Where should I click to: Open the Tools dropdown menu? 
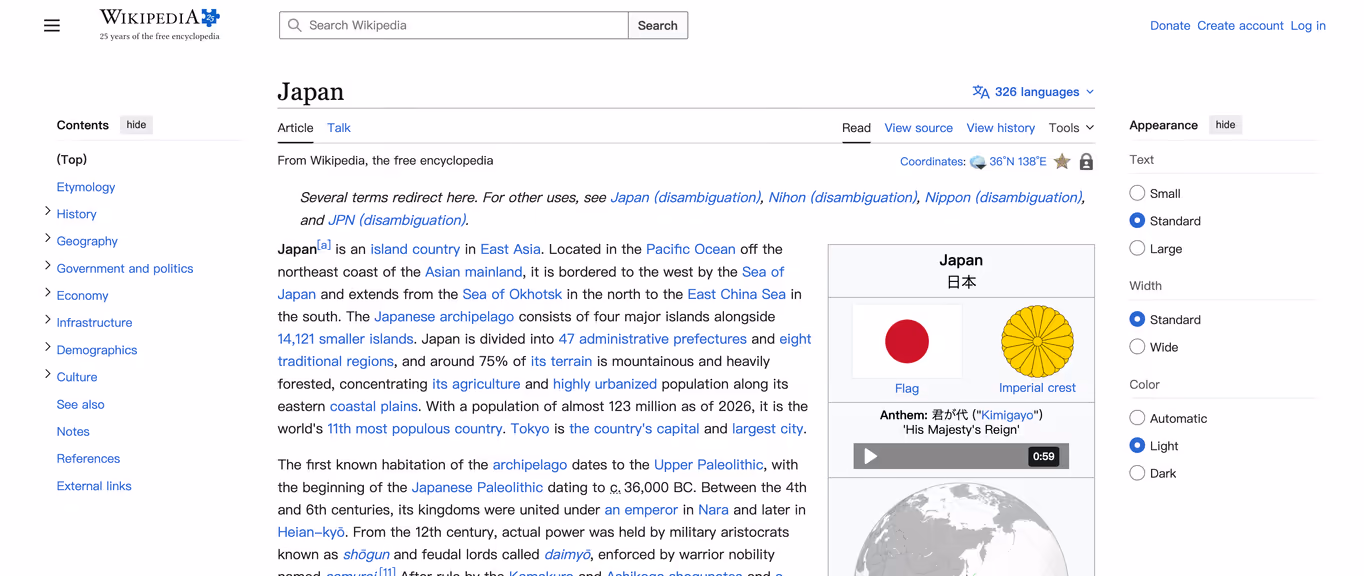1071,128
